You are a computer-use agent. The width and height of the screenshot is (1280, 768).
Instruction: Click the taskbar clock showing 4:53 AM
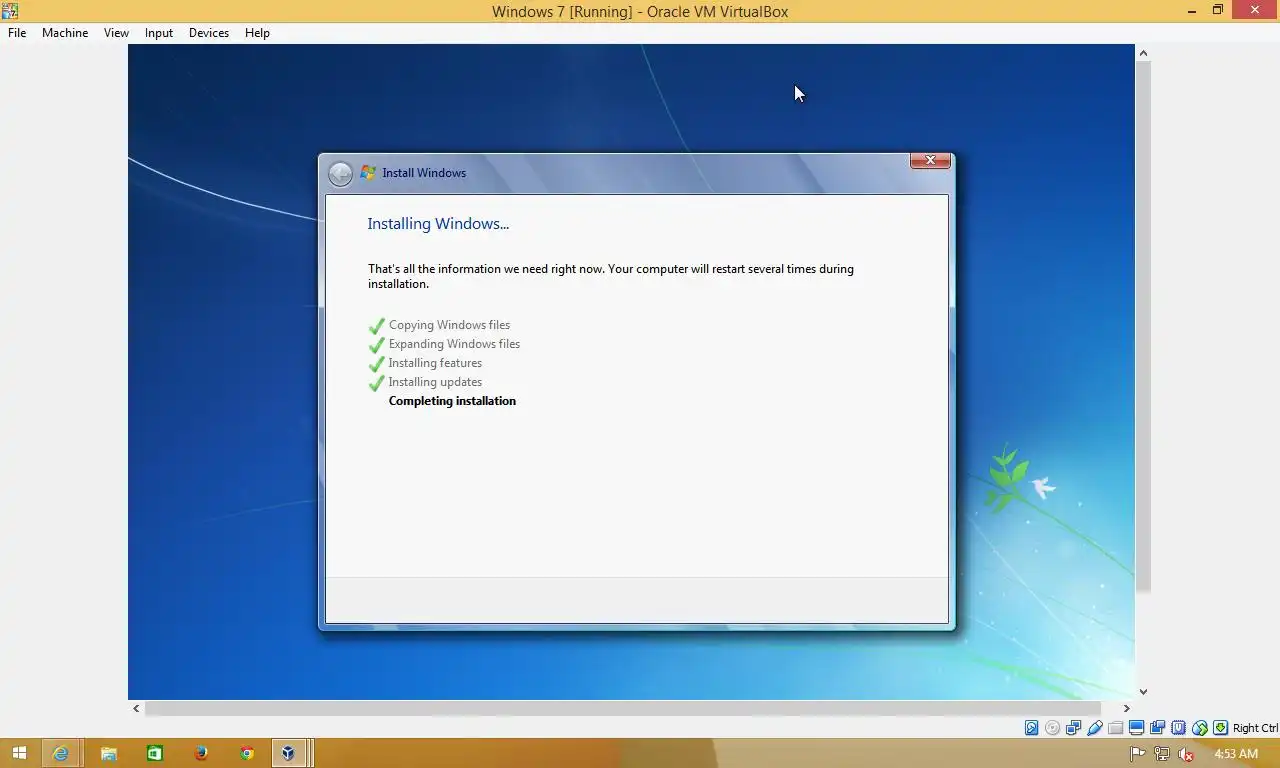point(1235,754)
